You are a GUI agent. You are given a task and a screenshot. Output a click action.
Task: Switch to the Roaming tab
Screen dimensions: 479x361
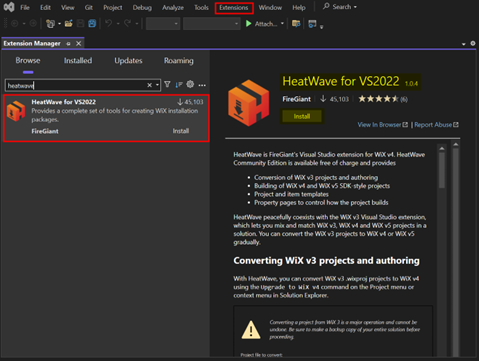click(178, 61)
